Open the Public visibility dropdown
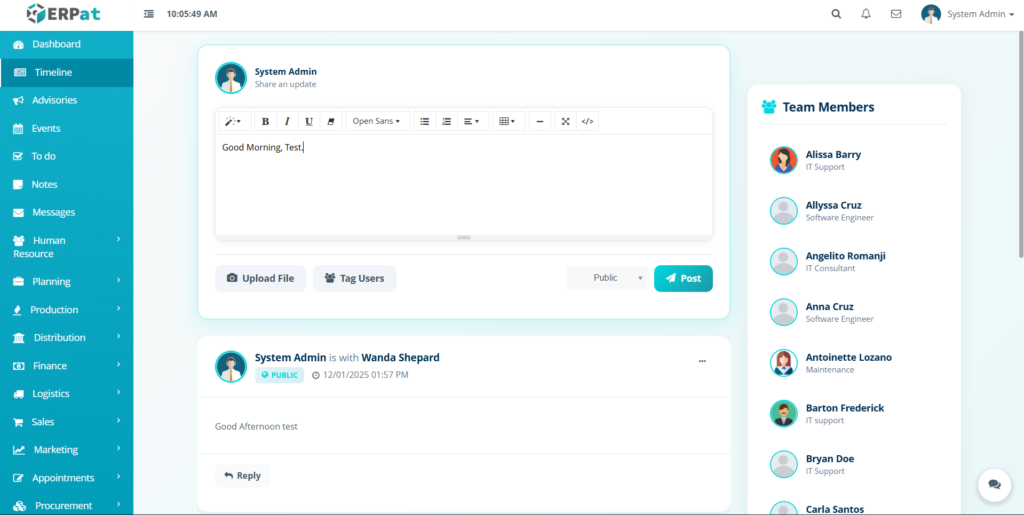Image resolution: width=1024 pixels, height=515 pixels. [607, 278]
